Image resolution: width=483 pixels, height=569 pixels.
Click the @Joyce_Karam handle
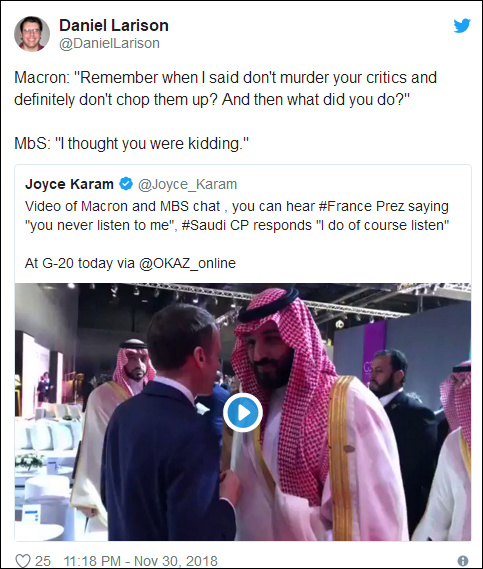click(187, 184)
